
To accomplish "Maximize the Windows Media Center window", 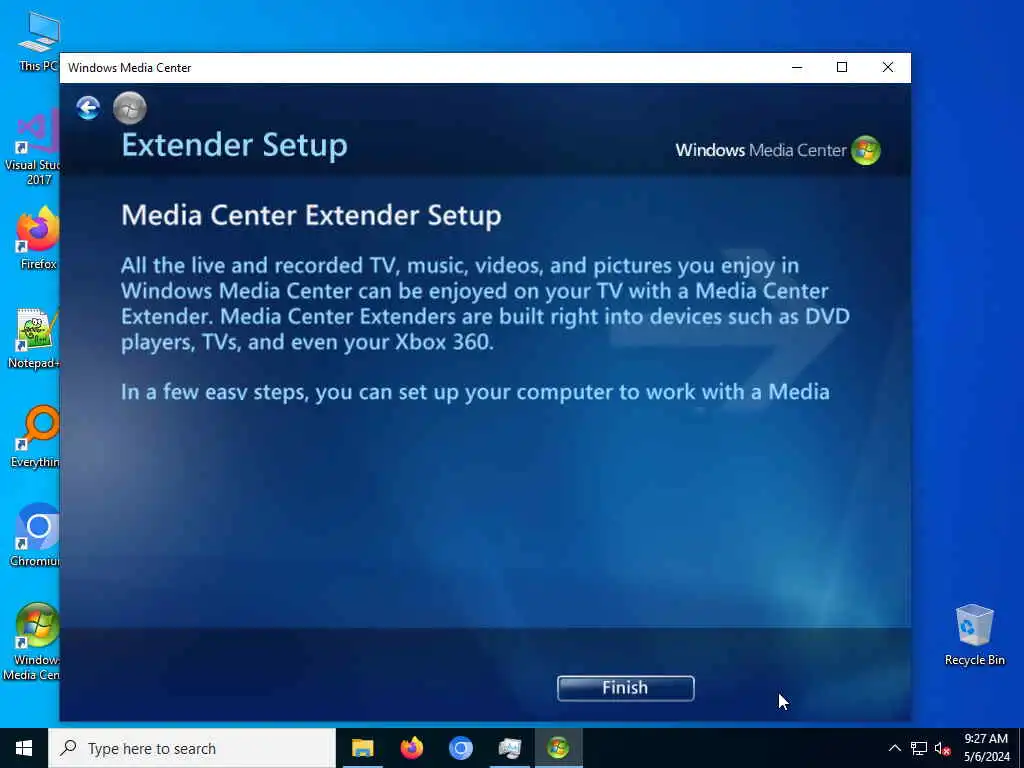I will point(842,67).
